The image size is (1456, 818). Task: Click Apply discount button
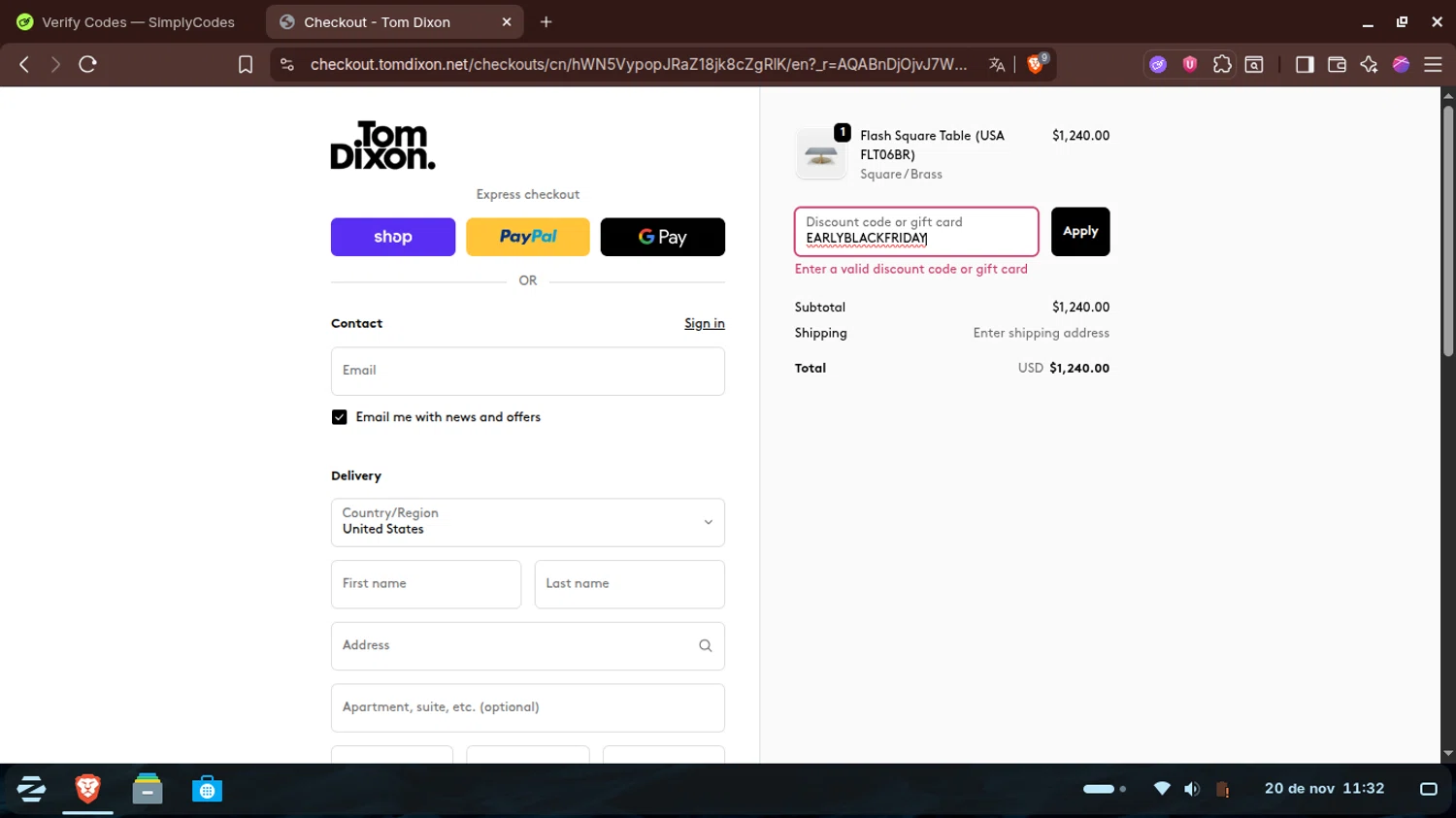tap(1080, 231)
